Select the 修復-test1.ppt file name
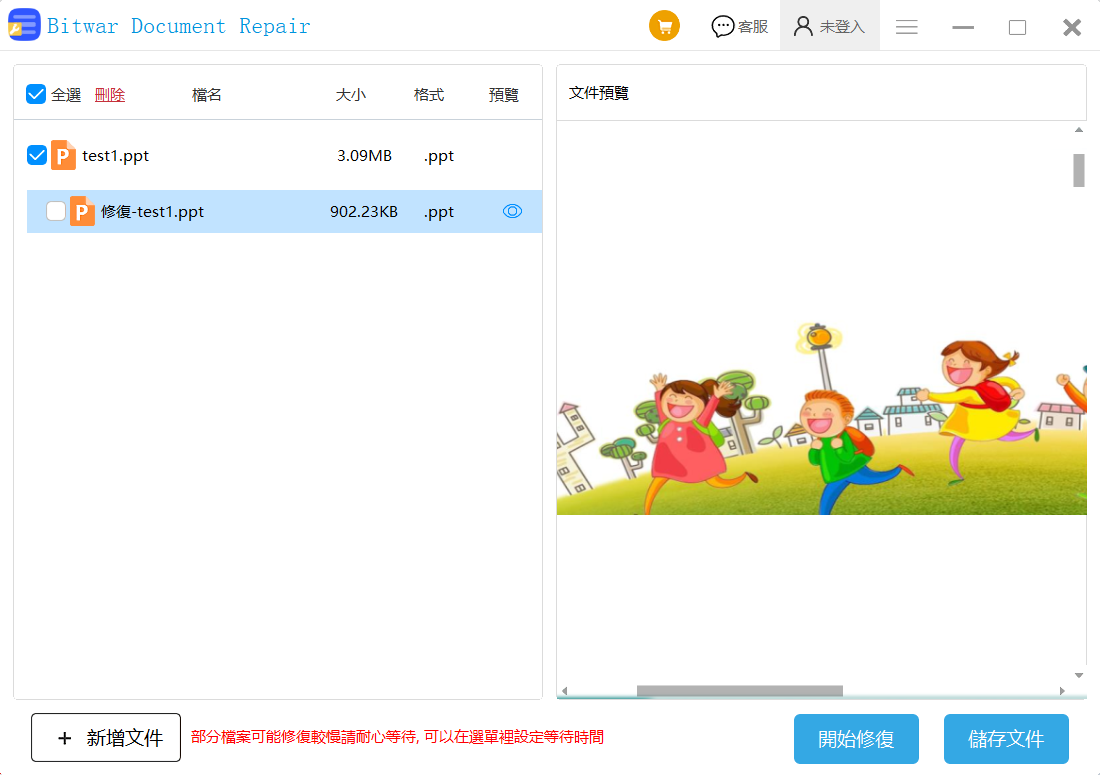Viewport: 1100px width, 775px height. tap(152, 212)
